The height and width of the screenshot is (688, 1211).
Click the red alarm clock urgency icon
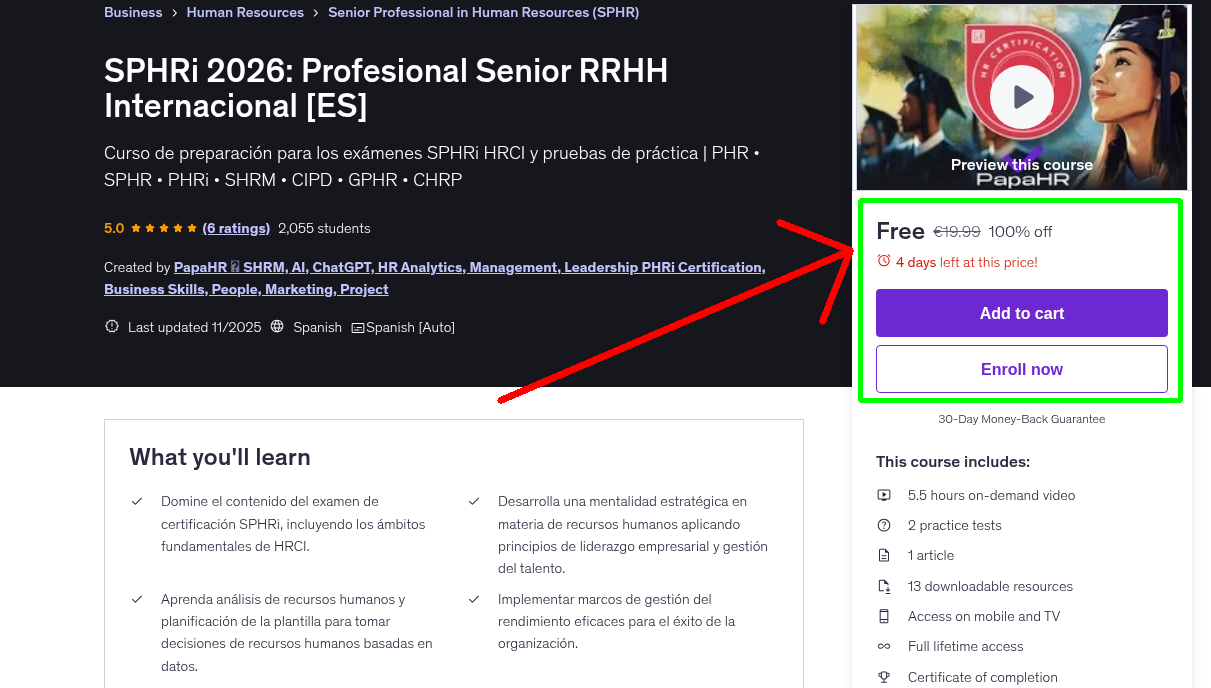coord(884,260)
